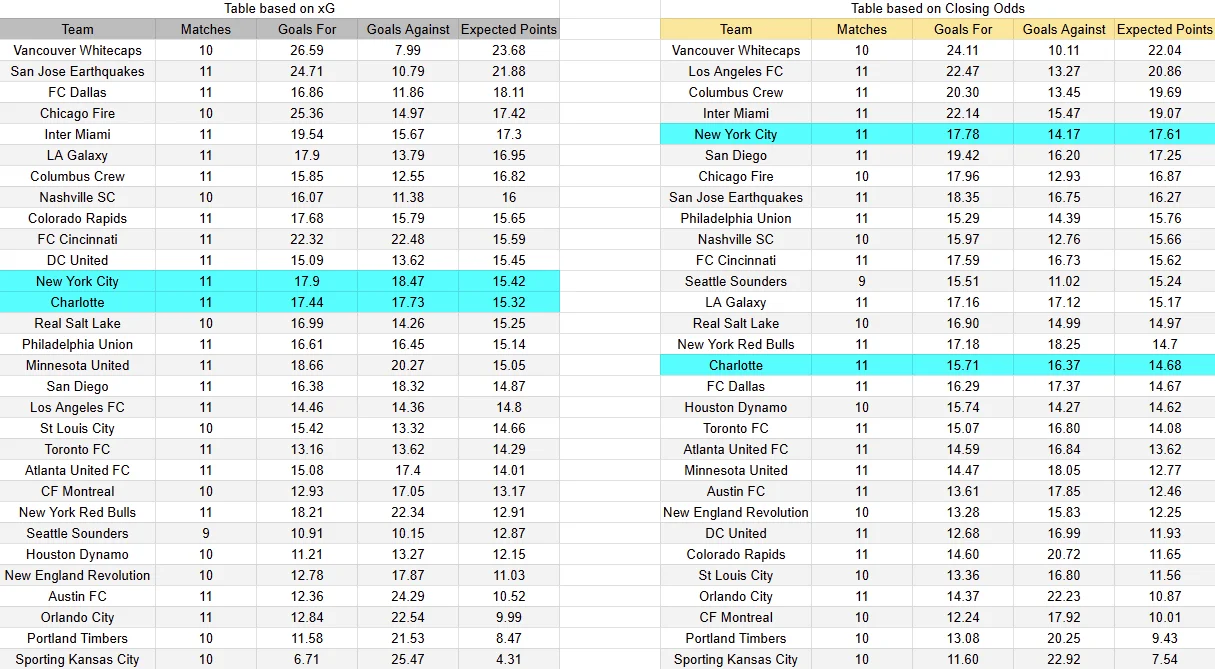Viewport: 1215px width, 669px height.
Task: Select the 19.07 Expected Points cell
Action: coord(1165,113)
